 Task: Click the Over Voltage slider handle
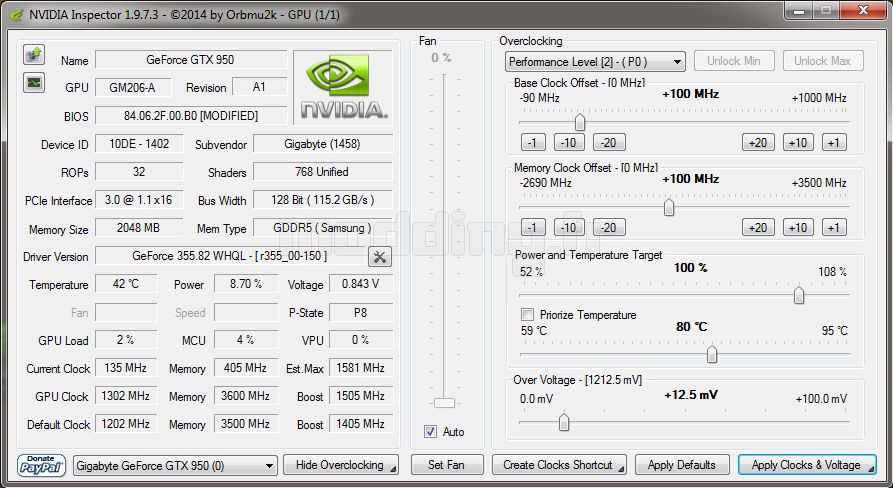click(x=564, y=423)
